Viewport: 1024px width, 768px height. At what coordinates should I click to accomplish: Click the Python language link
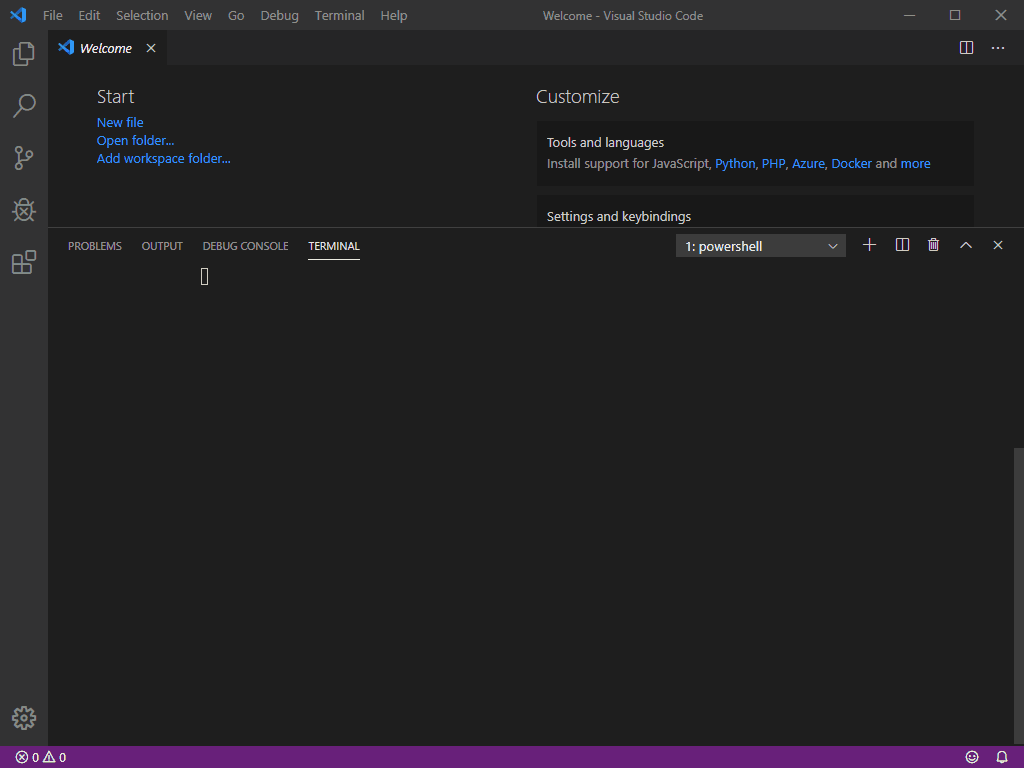point(735,164)
